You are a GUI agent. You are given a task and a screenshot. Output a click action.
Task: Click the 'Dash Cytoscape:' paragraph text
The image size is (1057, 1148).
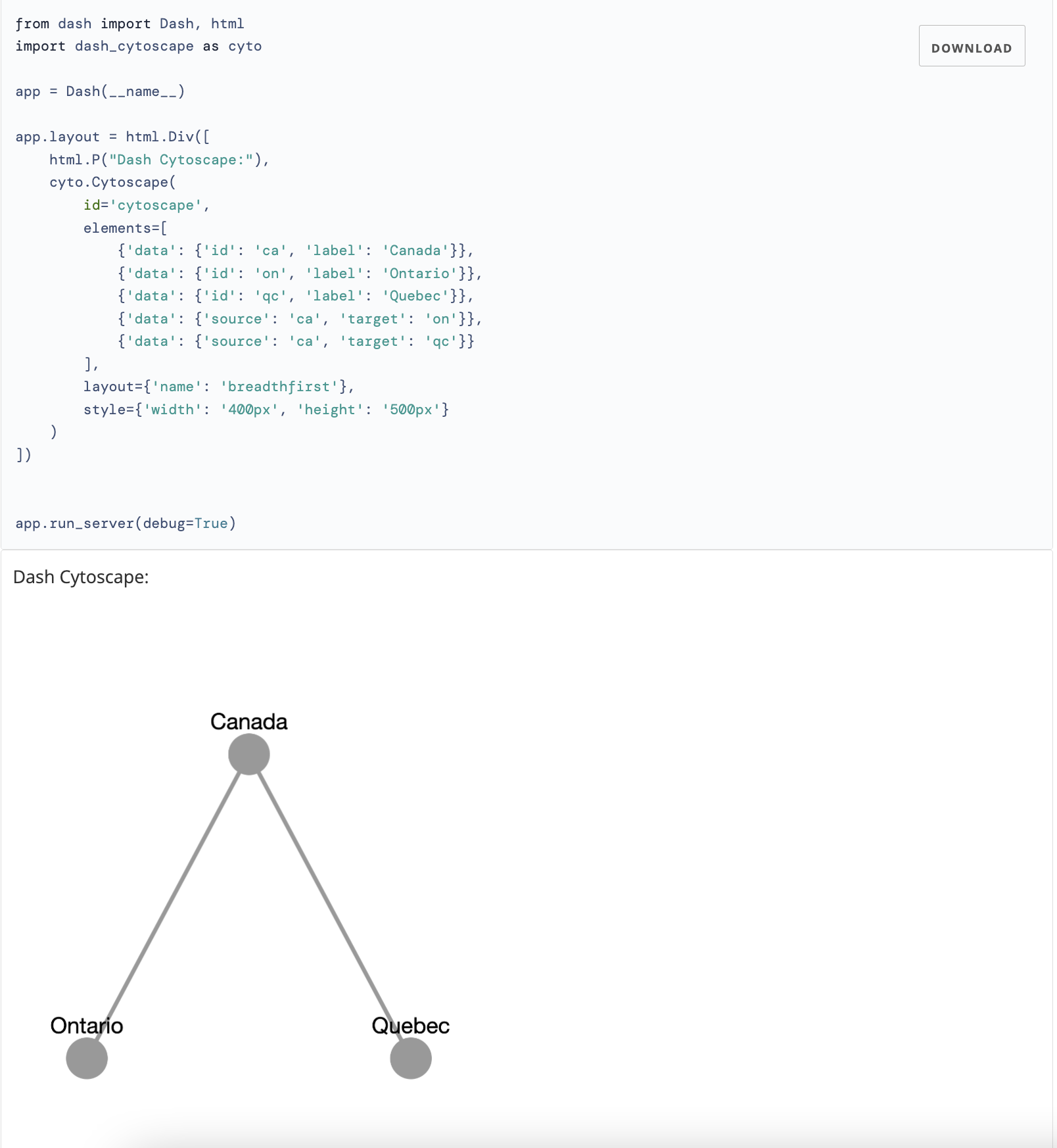[80, 577]
